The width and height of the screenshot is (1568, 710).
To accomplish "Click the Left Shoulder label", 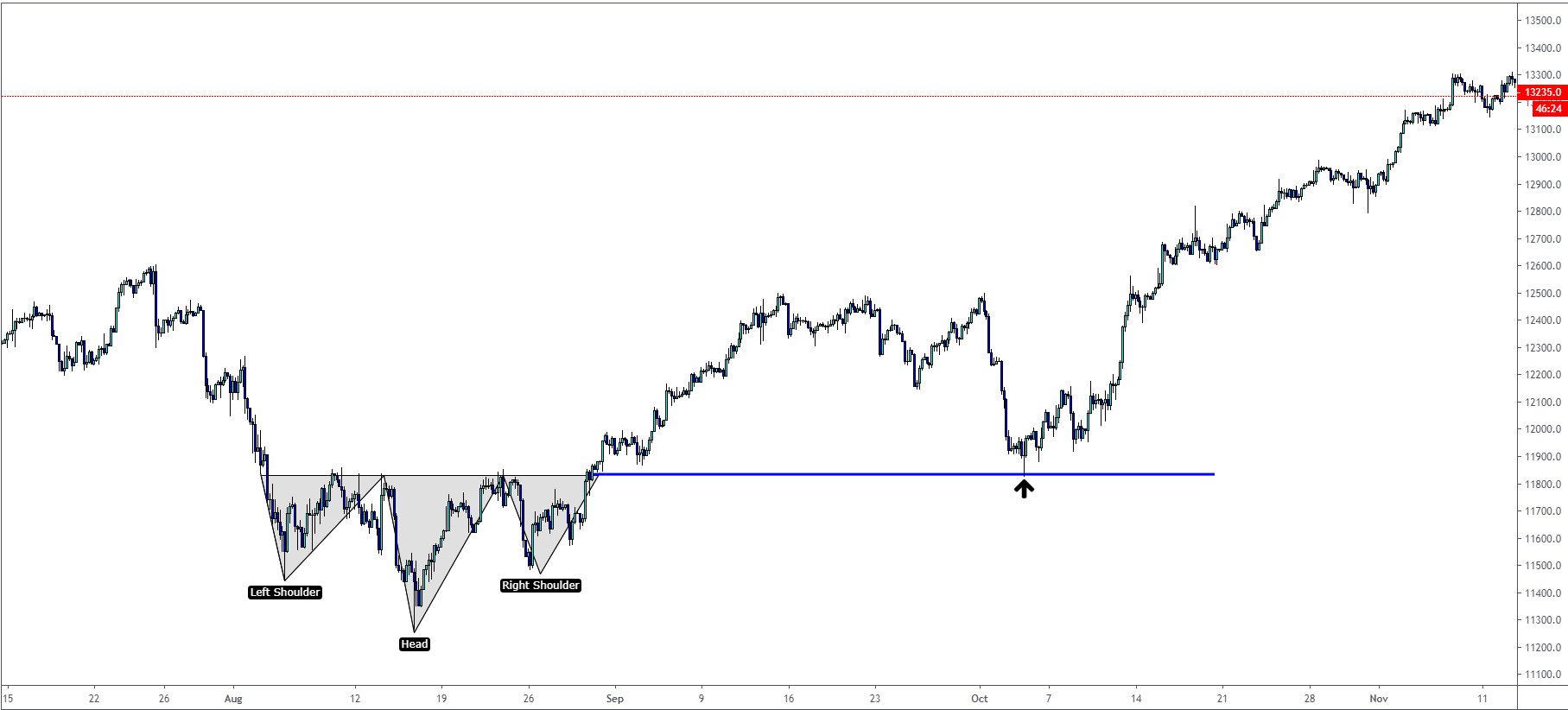I will pyautogui.click(x=285, y=592).
